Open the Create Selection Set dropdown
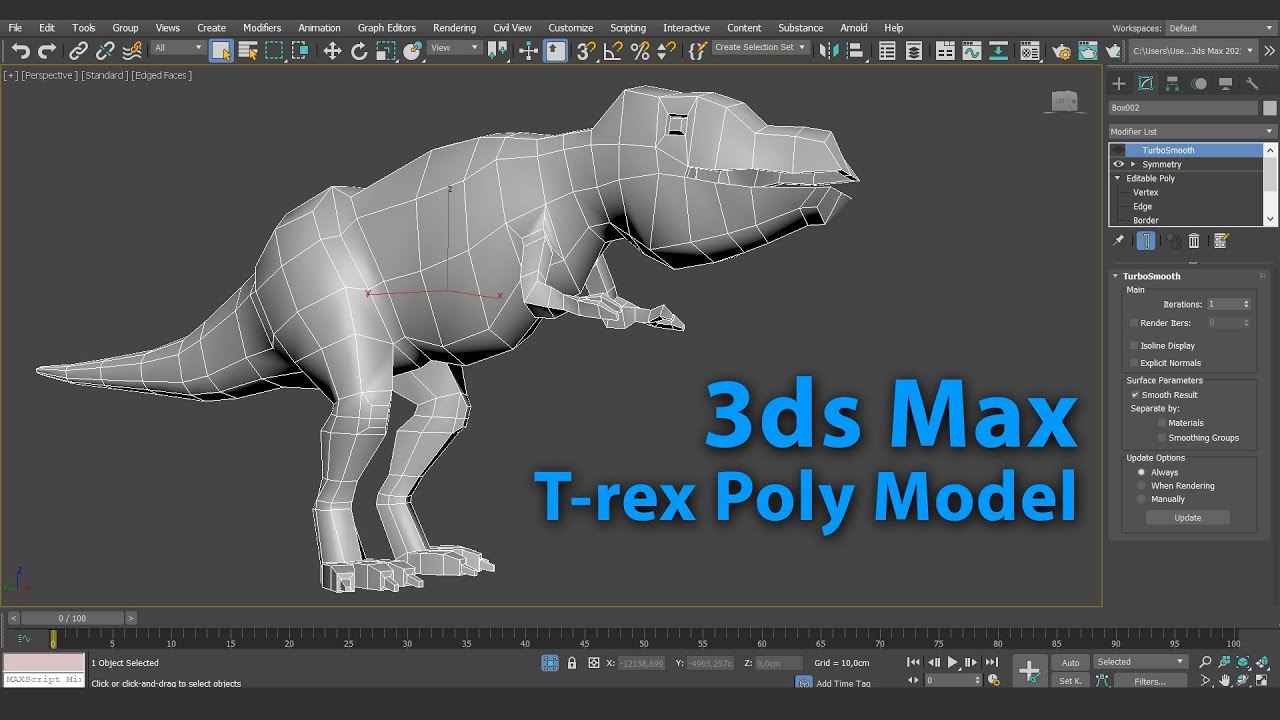1280x720 pixels. pyautogui.click(x=759, y=48)
